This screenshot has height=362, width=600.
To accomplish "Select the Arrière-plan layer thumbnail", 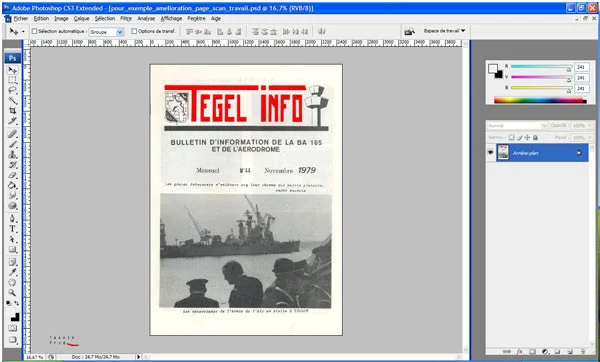I will (503, 152).
